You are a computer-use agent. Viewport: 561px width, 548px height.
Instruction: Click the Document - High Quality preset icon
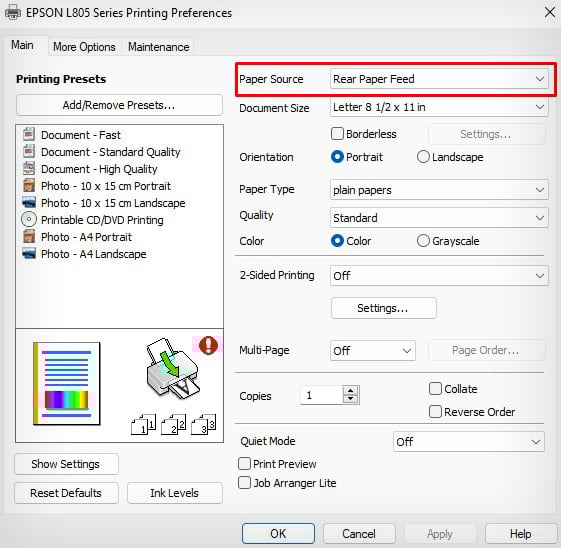(x=29, y=168)
